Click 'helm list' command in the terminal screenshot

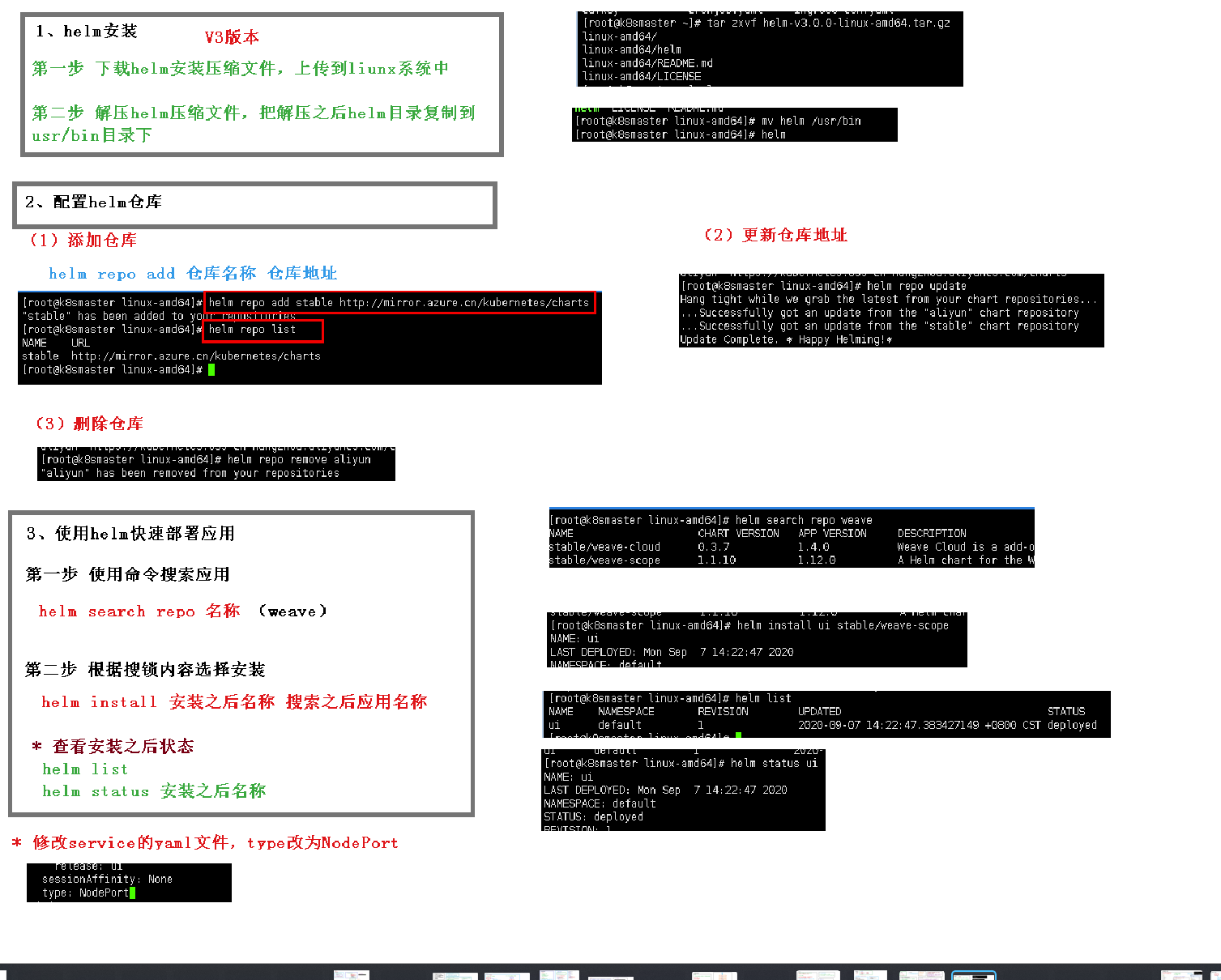(x=763, y=699)
